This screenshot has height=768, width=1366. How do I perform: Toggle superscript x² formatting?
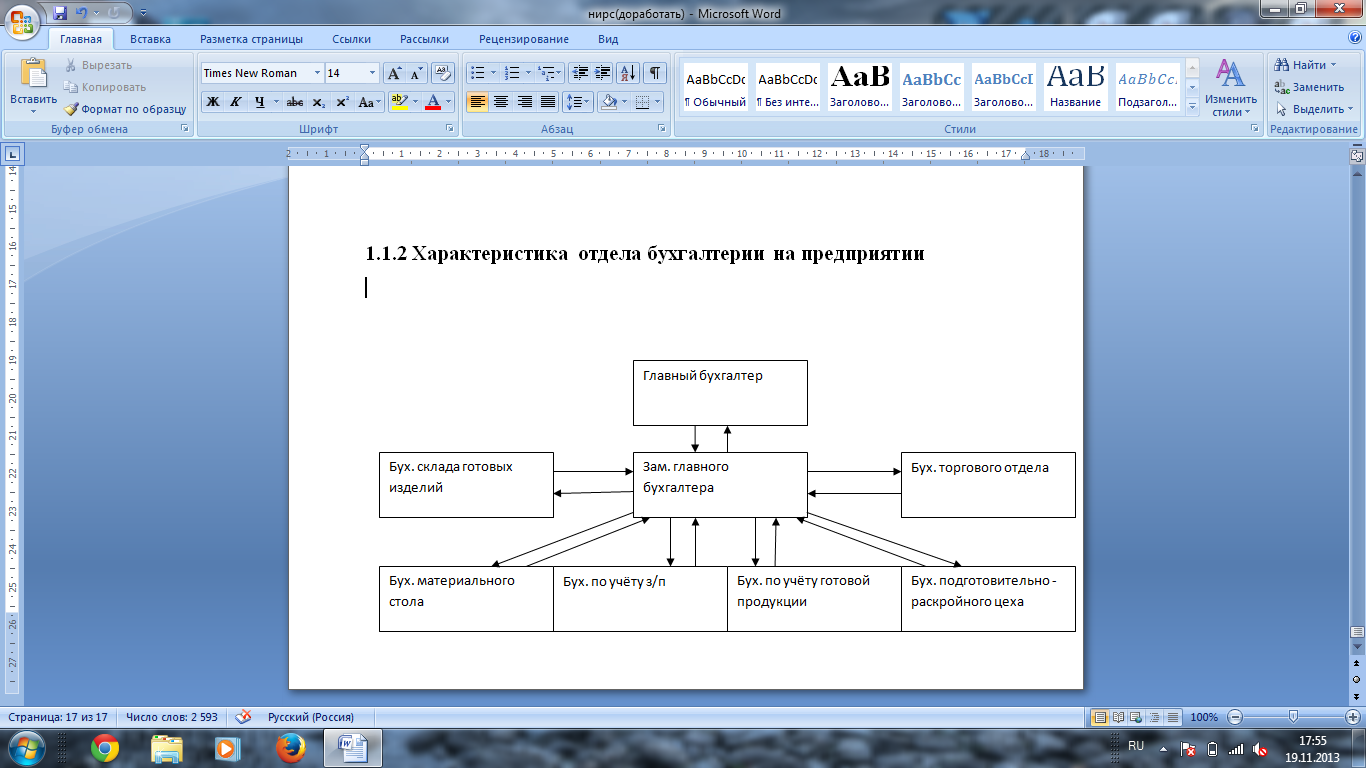click(x=342, y=102)
